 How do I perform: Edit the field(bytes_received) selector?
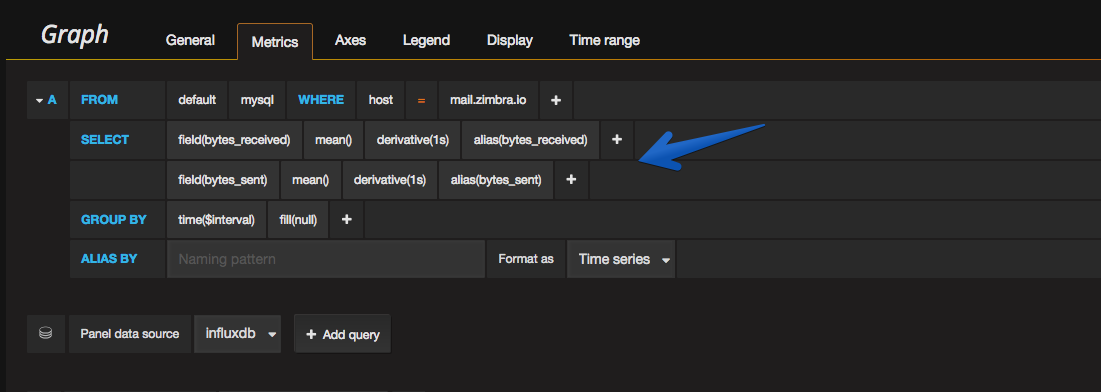[235, 140]
